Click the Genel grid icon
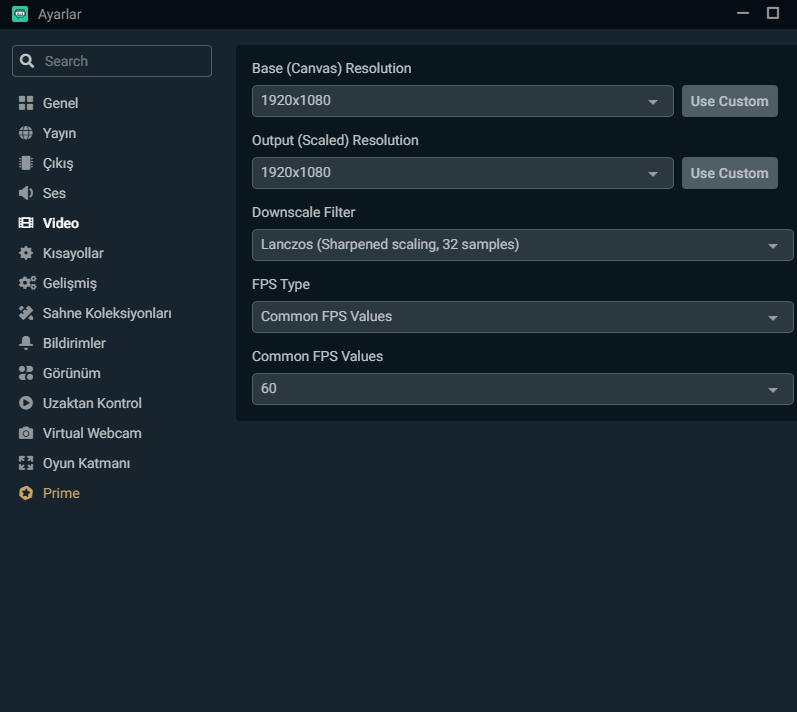The width and height of the screenshot is (797, 712). pyautogui.click(x=26, y=103)
